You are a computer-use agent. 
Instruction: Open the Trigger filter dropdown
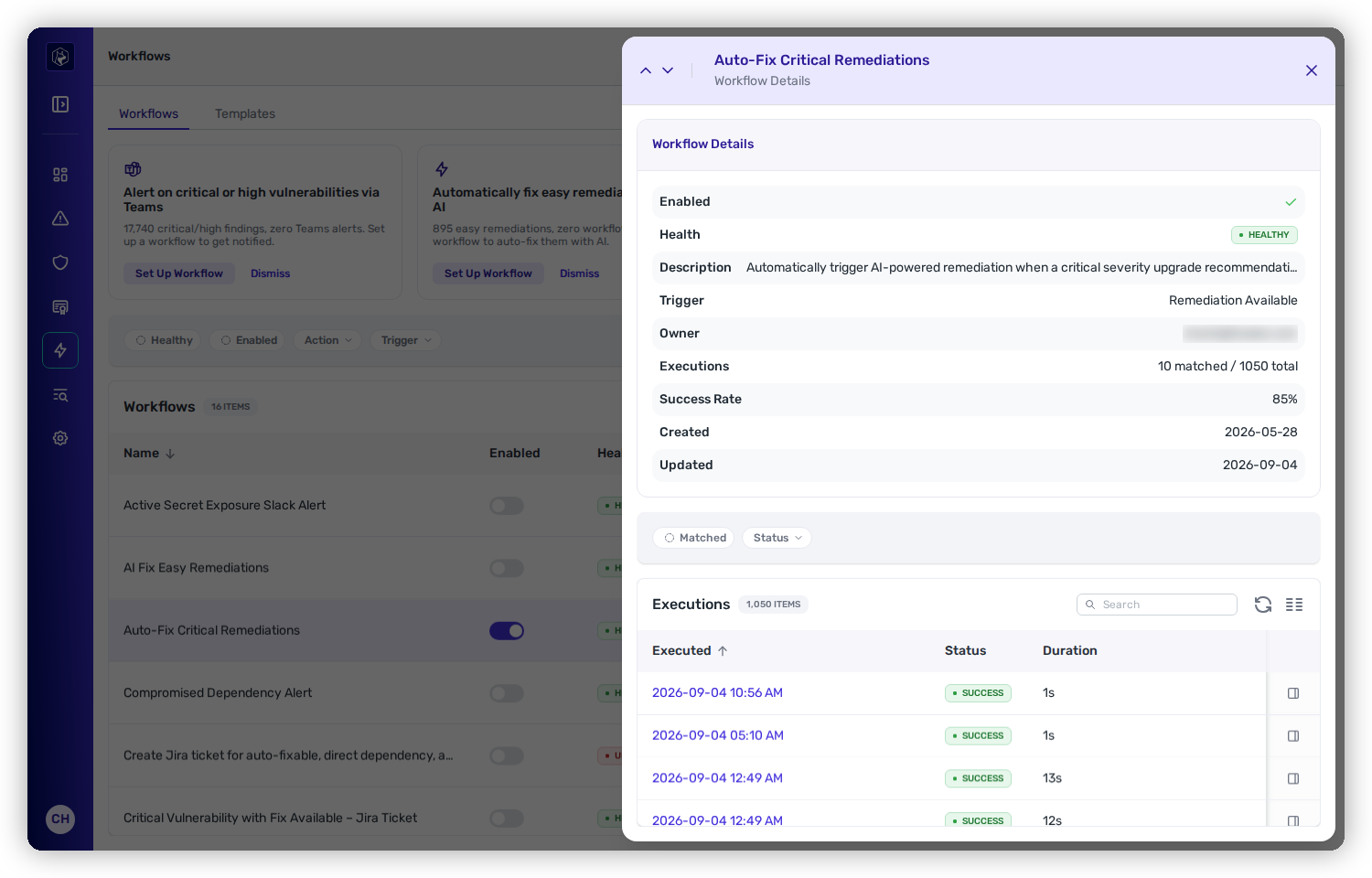(406, 340)
